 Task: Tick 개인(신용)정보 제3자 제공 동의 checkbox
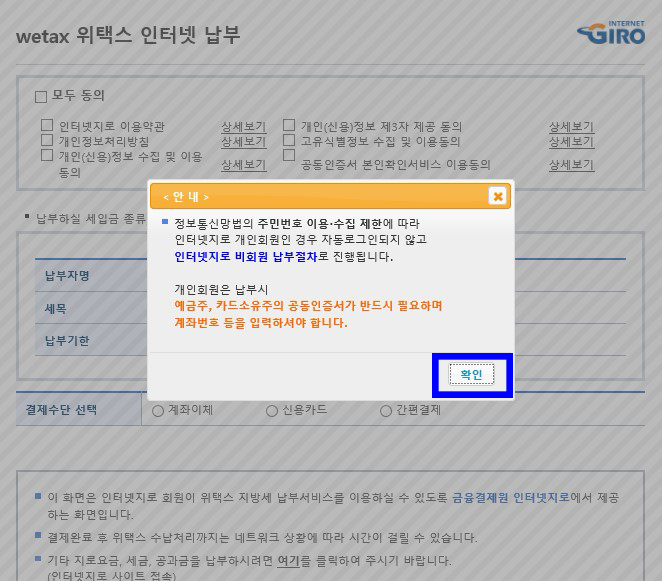tap(289, 125)
